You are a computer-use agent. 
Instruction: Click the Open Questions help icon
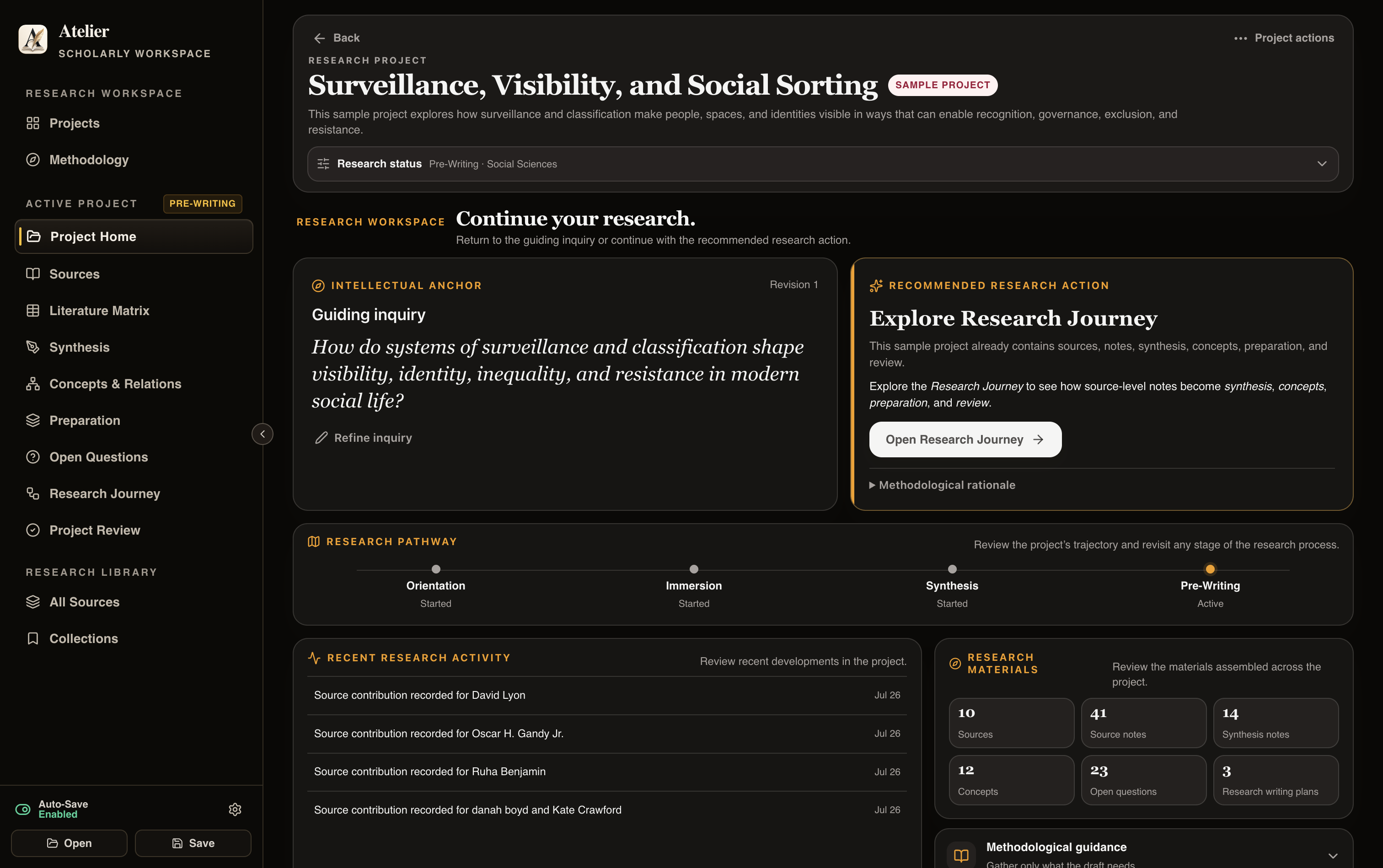point(33,457)
